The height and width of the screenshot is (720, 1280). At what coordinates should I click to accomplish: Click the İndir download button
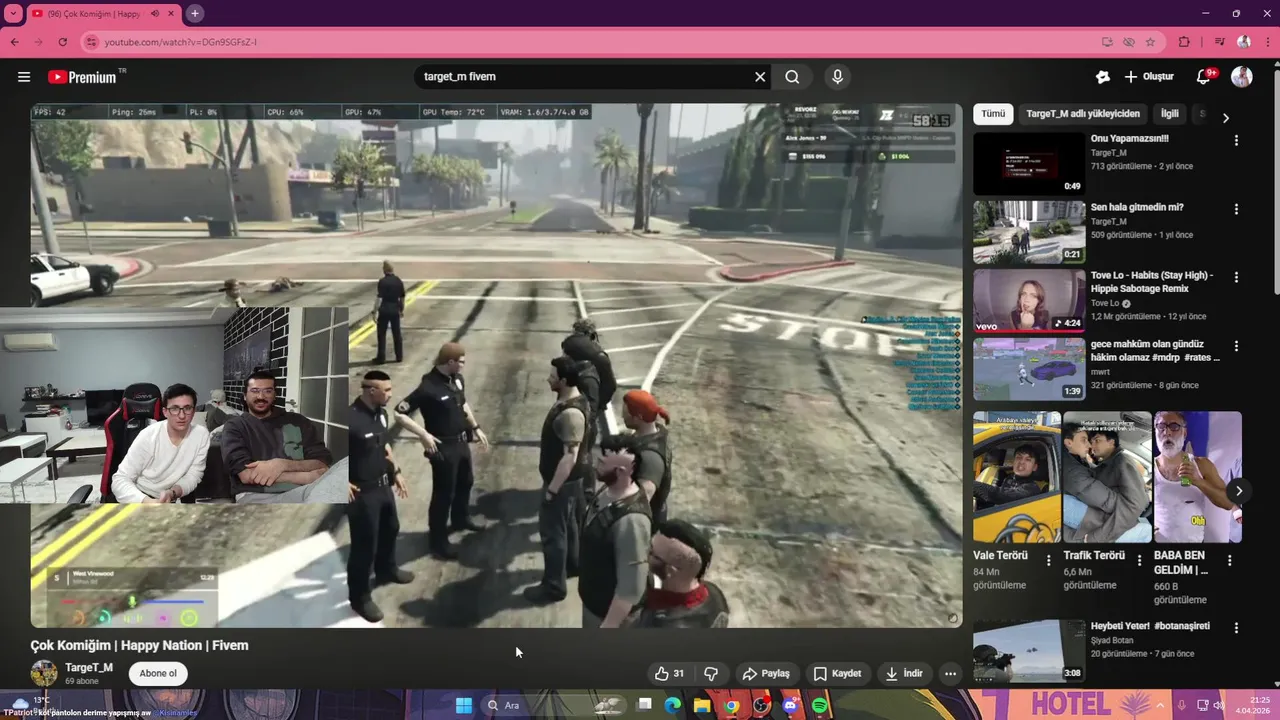[x=904, y=673]
